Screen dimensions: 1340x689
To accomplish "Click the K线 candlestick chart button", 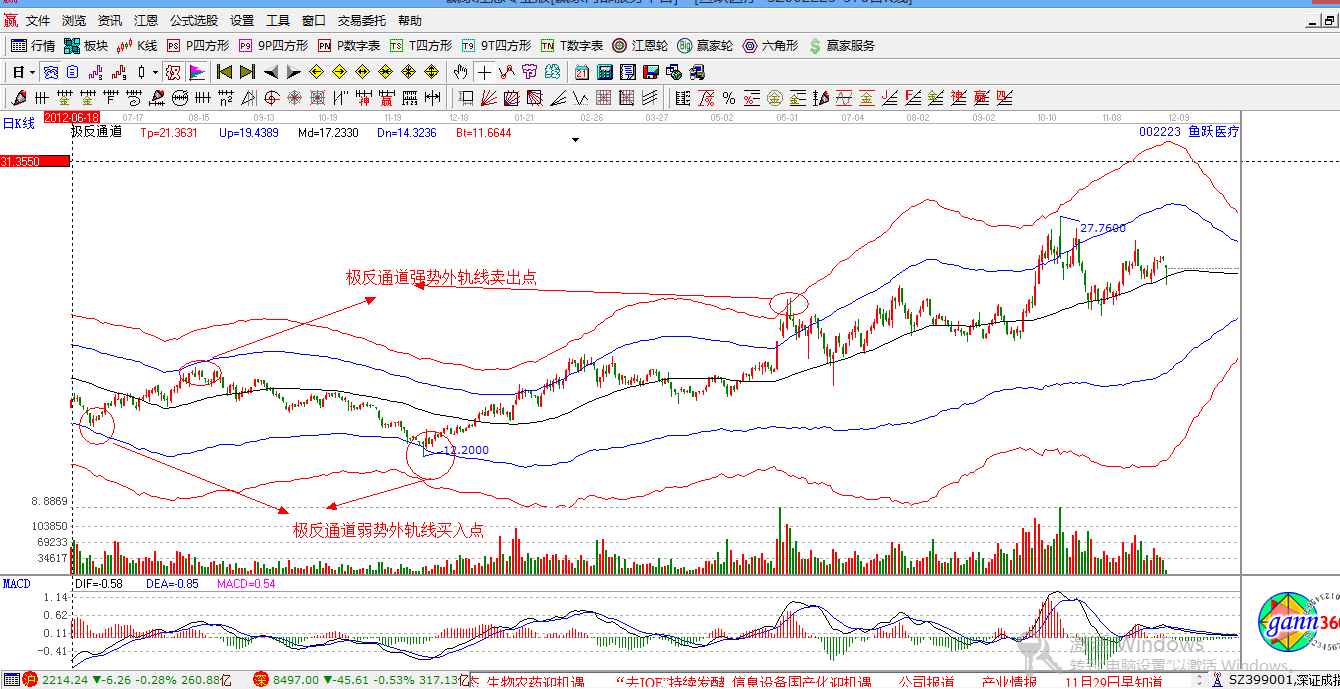I will 137,45.
